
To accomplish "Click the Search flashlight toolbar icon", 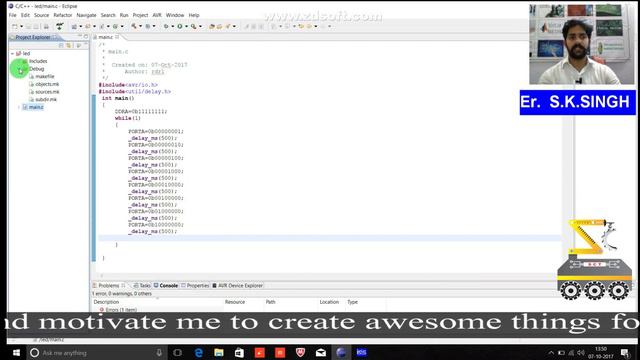I will point(228,27).
